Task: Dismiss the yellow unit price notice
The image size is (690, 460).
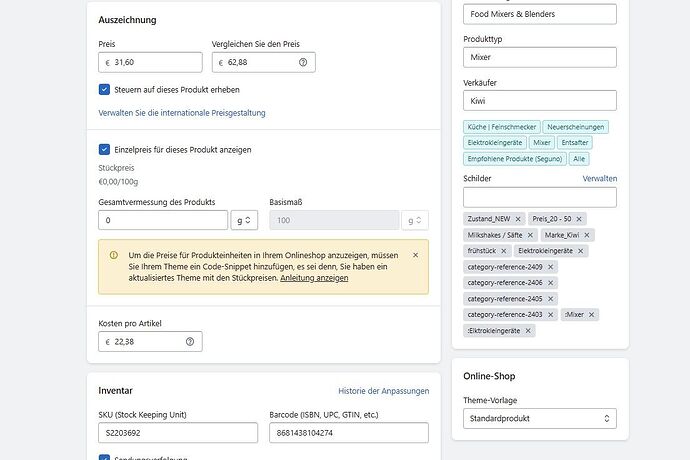Action: [x=415, y=255]
